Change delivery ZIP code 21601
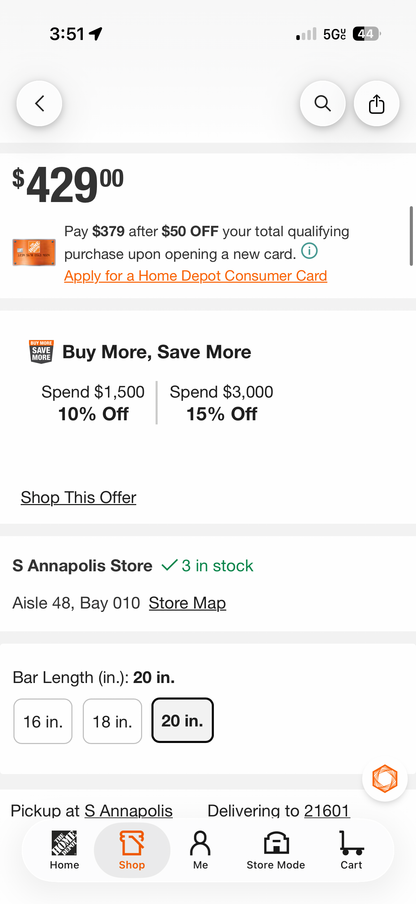The height and width of the screenshot is (904, 416). point(327,811)
